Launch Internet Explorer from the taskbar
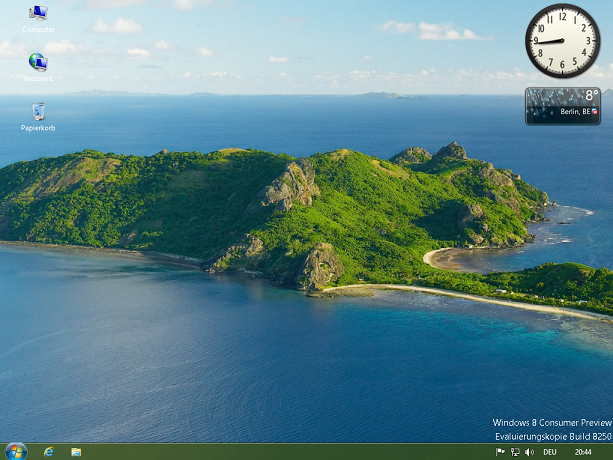613x460 pixels. pyautogui.click(x=49, y=452)
